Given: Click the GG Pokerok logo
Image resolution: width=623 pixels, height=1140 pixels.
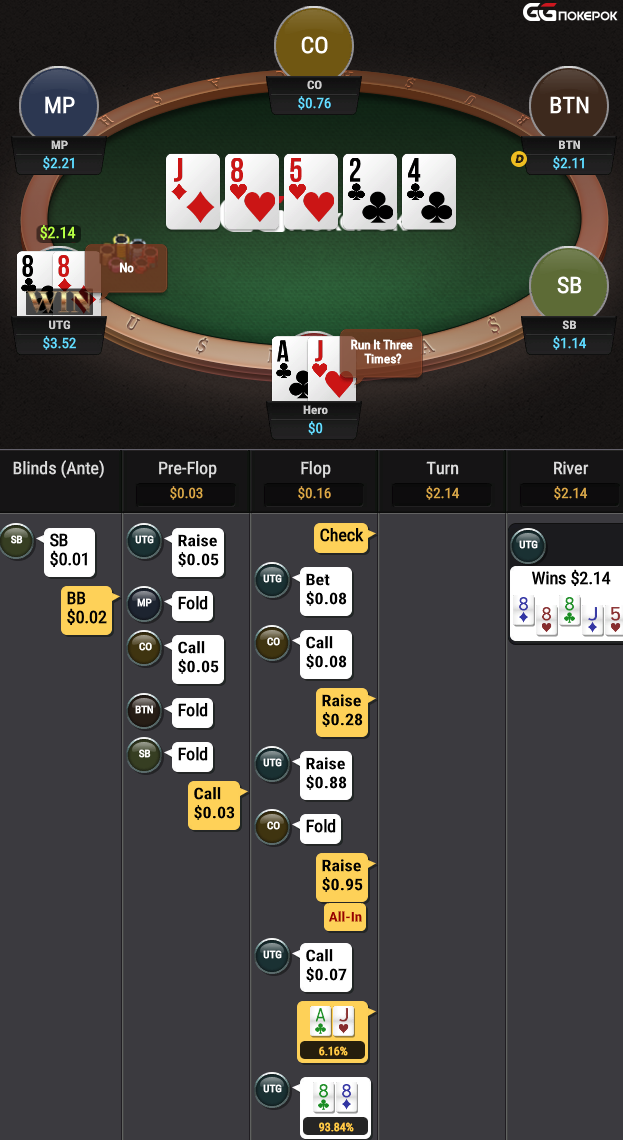Looking at the screenshot, I should point(570,12).
